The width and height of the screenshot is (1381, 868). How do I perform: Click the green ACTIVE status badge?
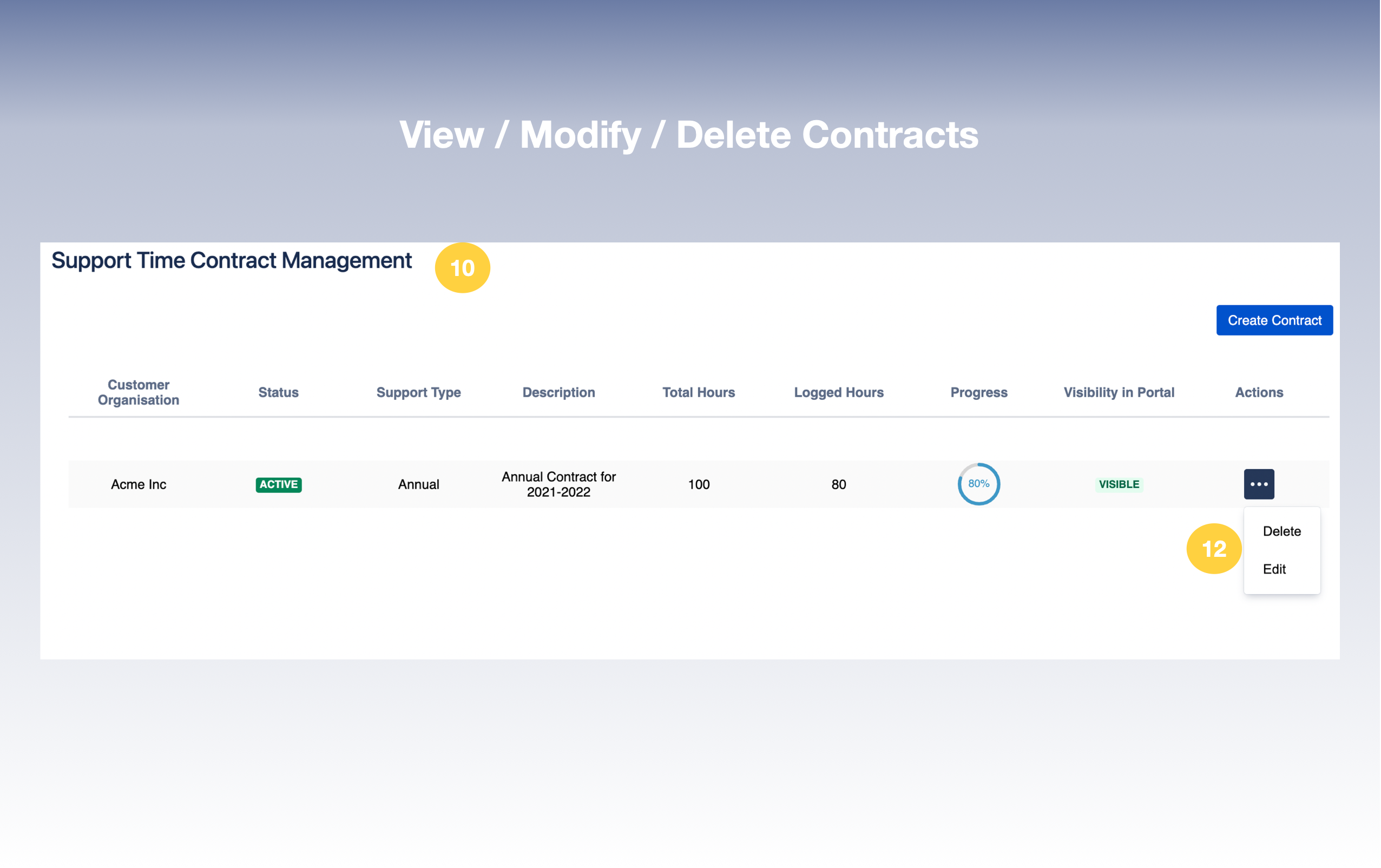(x=278, y=485)
